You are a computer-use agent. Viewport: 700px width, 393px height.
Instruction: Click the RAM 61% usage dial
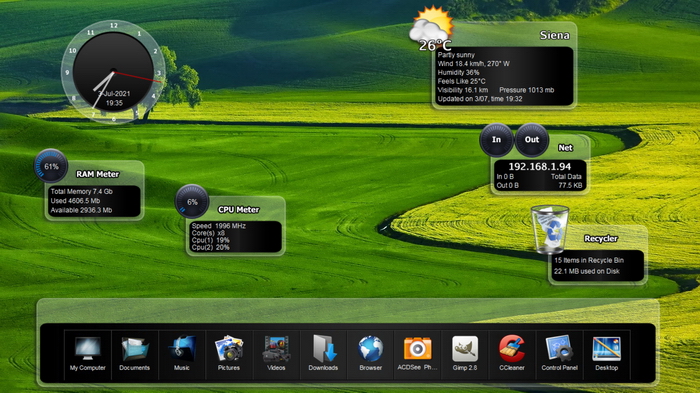51,166
